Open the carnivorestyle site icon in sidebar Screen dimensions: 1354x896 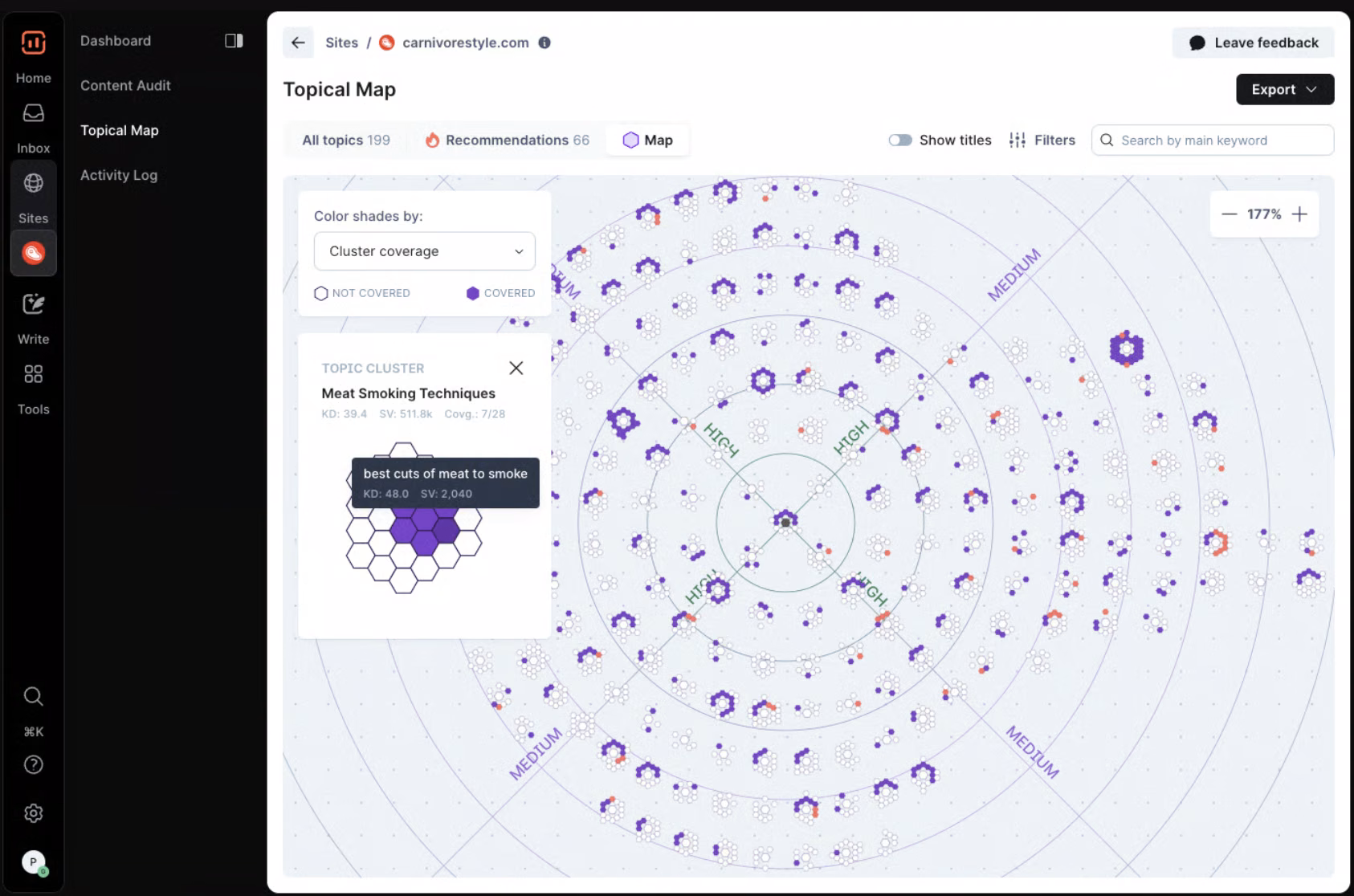click(33, 253)
